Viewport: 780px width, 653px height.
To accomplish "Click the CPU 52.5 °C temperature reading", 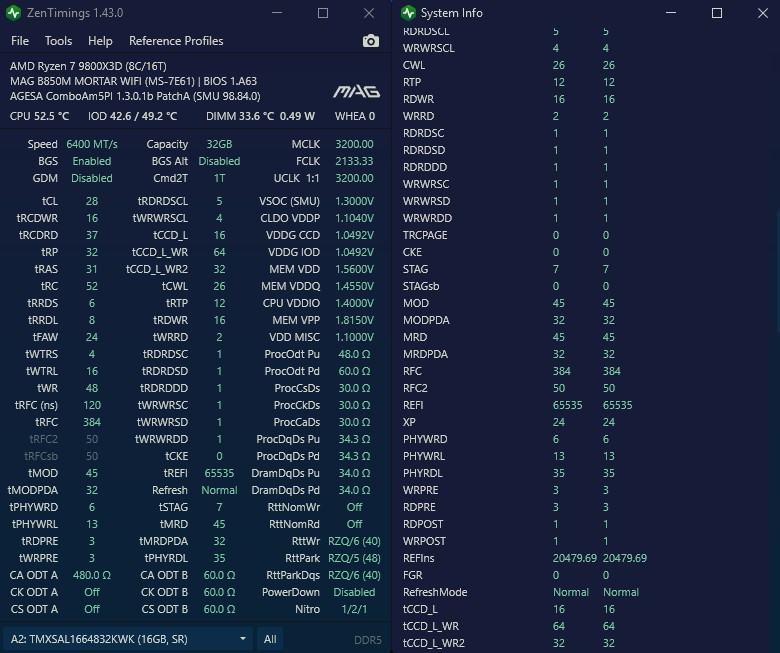I will [x=39, y=116].
